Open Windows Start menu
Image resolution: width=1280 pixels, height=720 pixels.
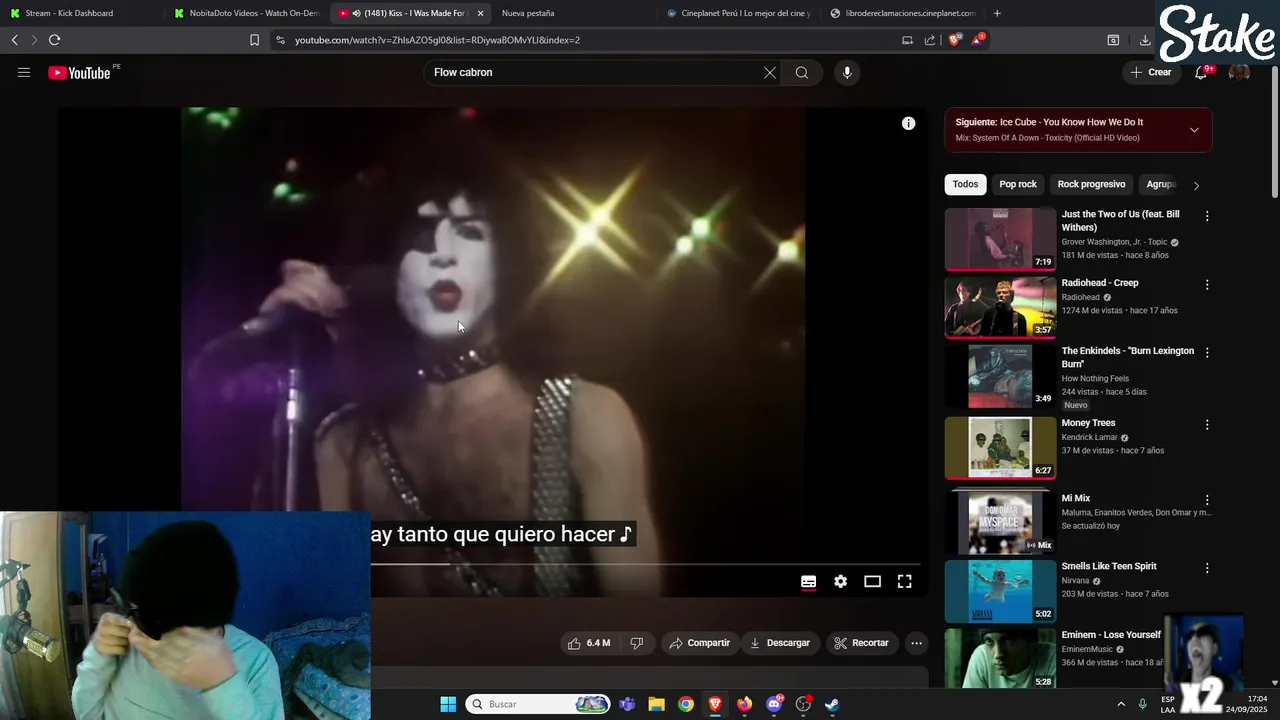pos(448,704)
